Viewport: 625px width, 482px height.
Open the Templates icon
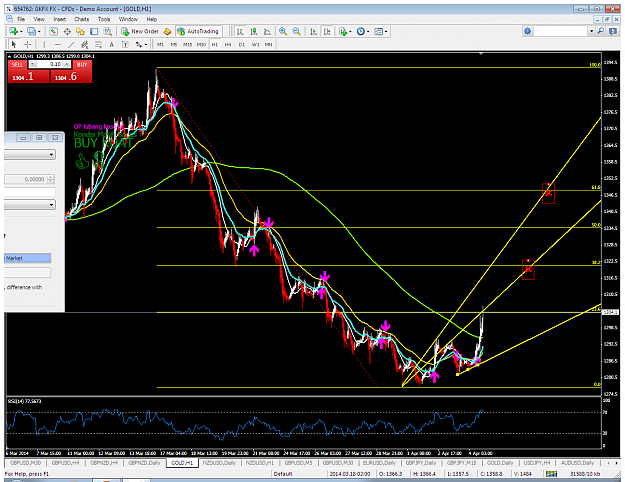tap(381, 31)
